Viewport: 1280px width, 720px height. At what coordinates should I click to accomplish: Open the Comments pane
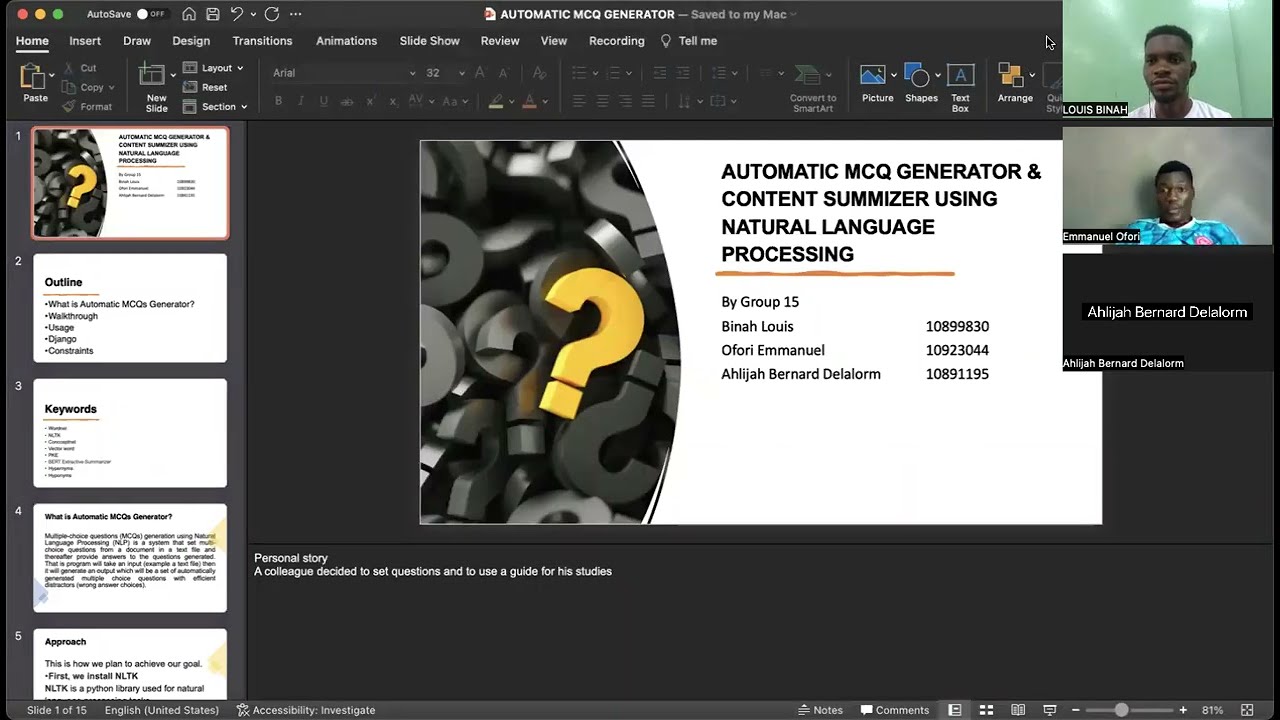coord(895,710)
